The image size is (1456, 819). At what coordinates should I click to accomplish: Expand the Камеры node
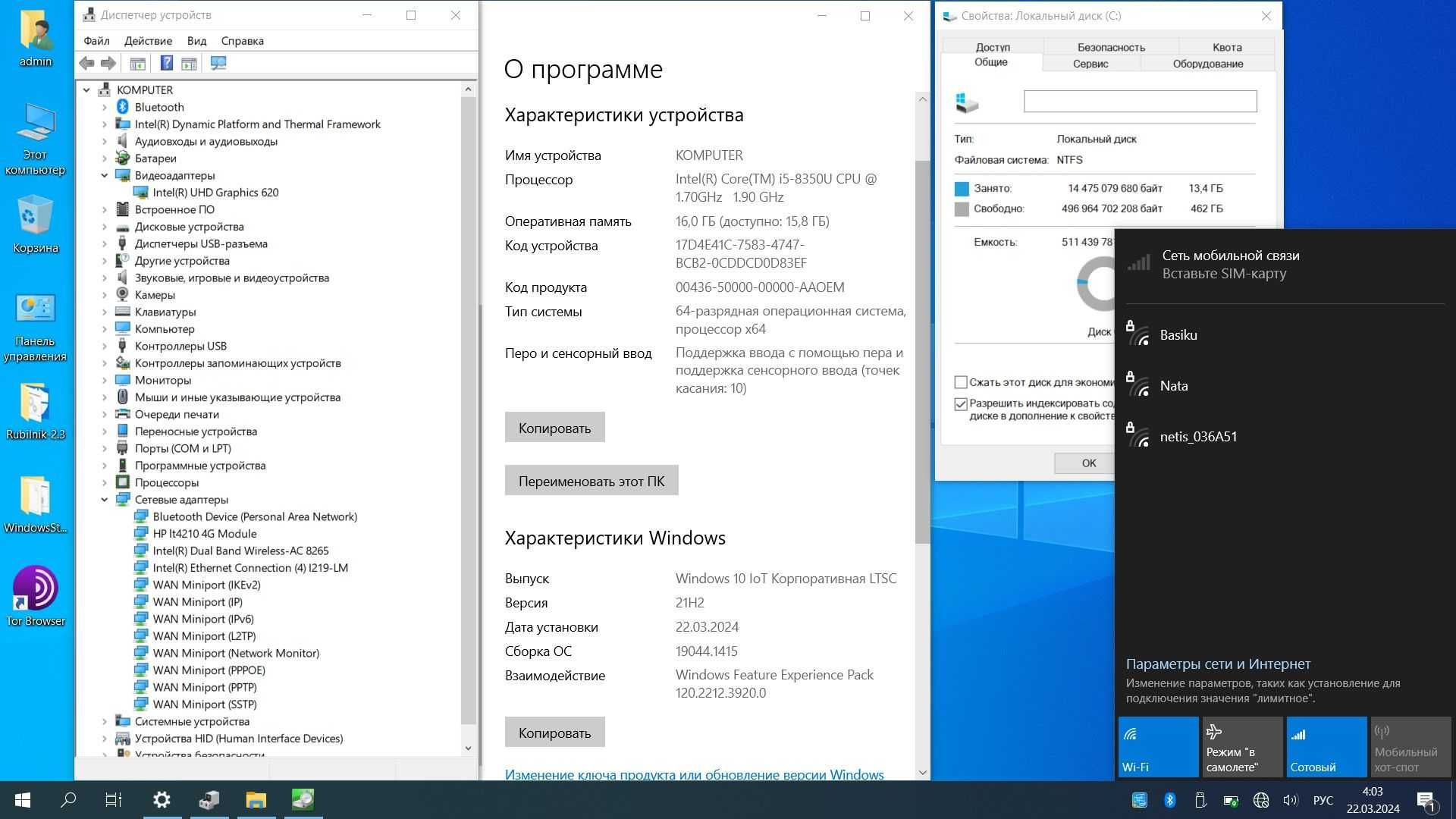[x=105, y=295]
